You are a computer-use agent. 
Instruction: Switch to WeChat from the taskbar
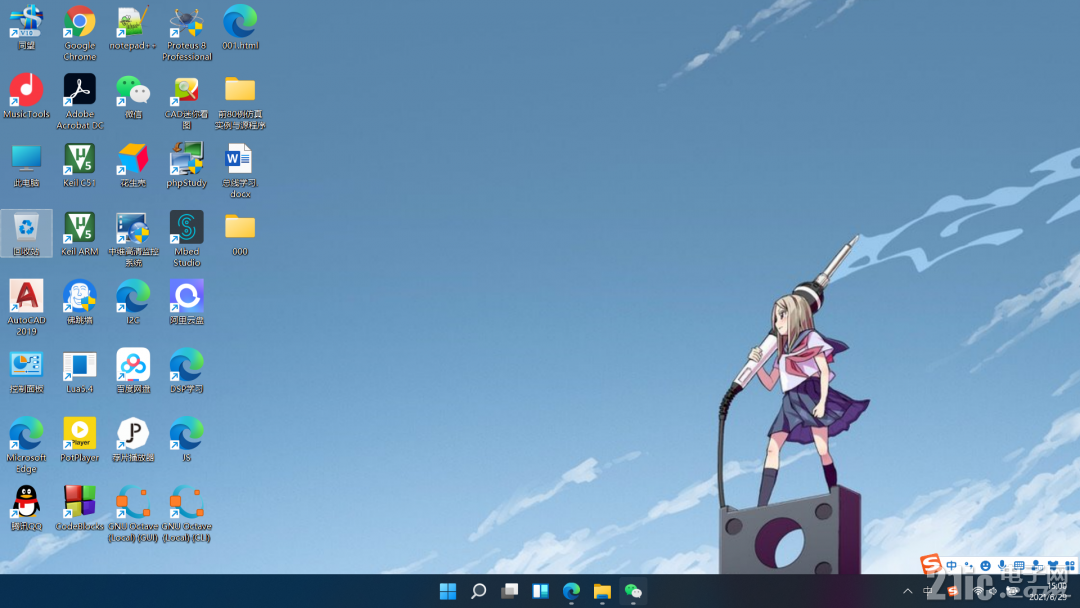click(633, 591)
